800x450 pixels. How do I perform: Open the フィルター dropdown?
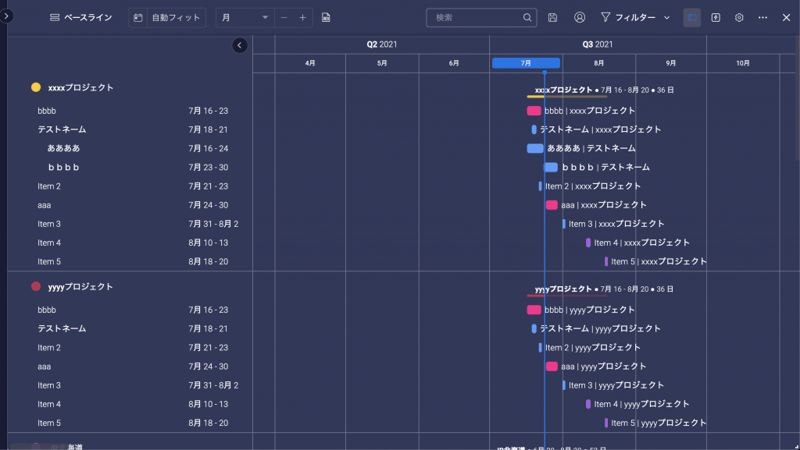[x=635, y=18]
